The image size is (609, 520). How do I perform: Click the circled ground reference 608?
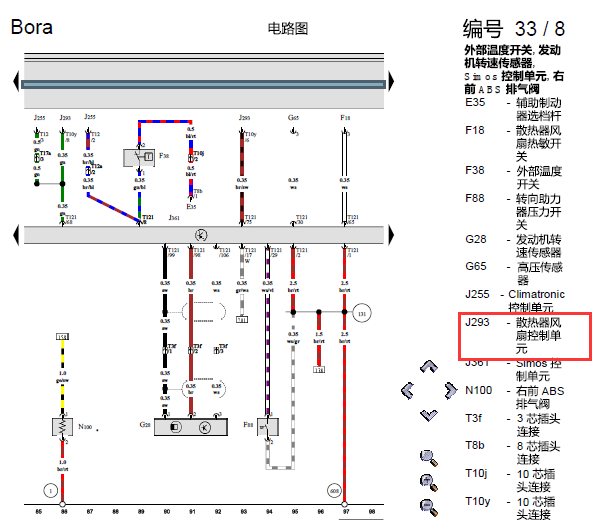334,491
